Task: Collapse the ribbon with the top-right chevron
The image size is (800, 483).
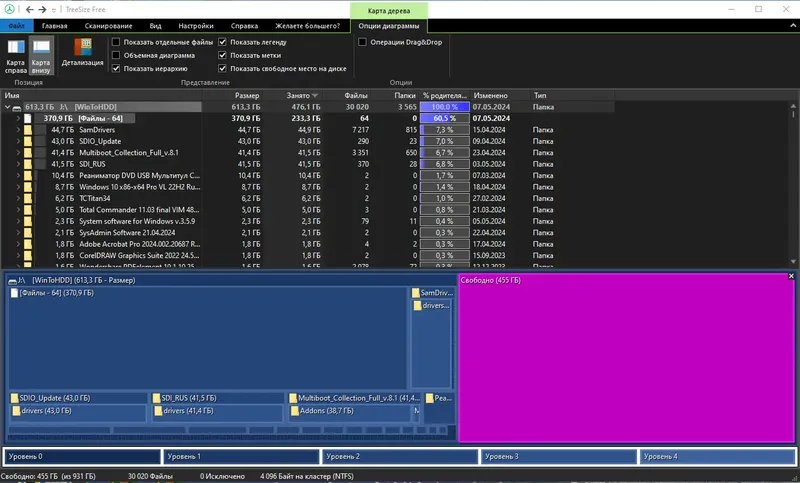Action: [793, 26]
